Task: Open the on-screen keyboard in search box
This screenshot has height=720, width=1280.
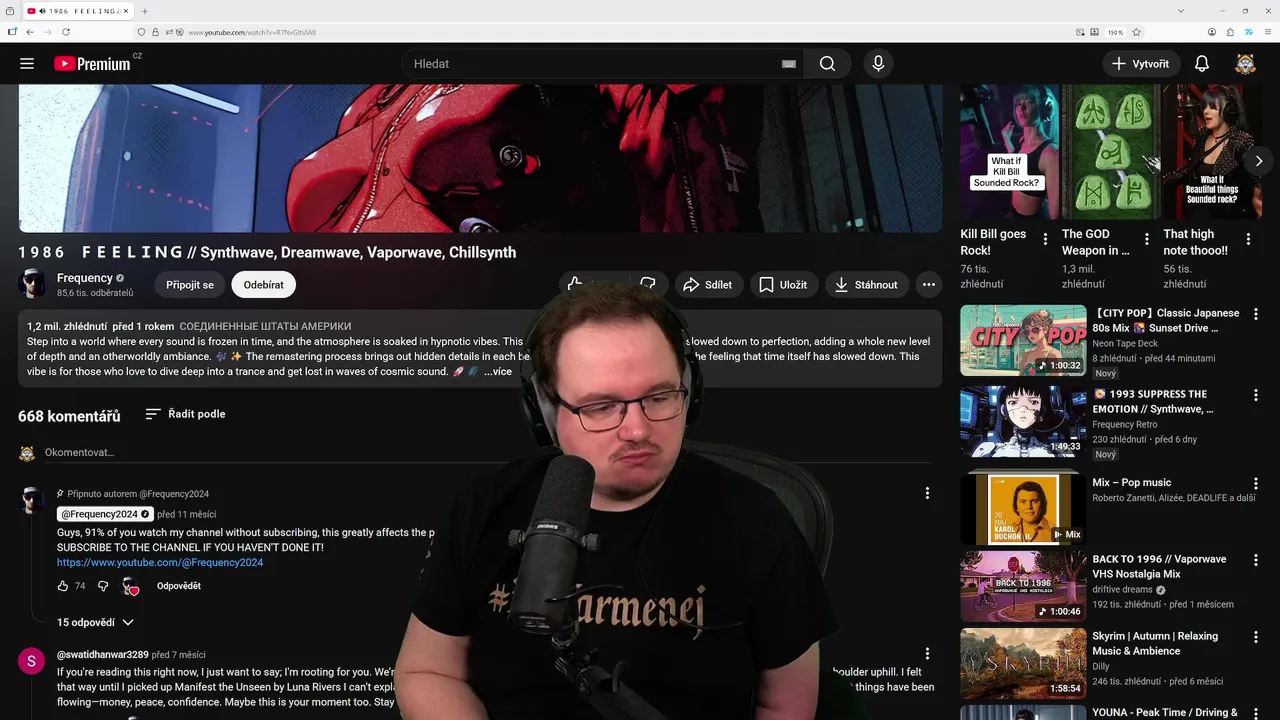Action: (788, 64)
